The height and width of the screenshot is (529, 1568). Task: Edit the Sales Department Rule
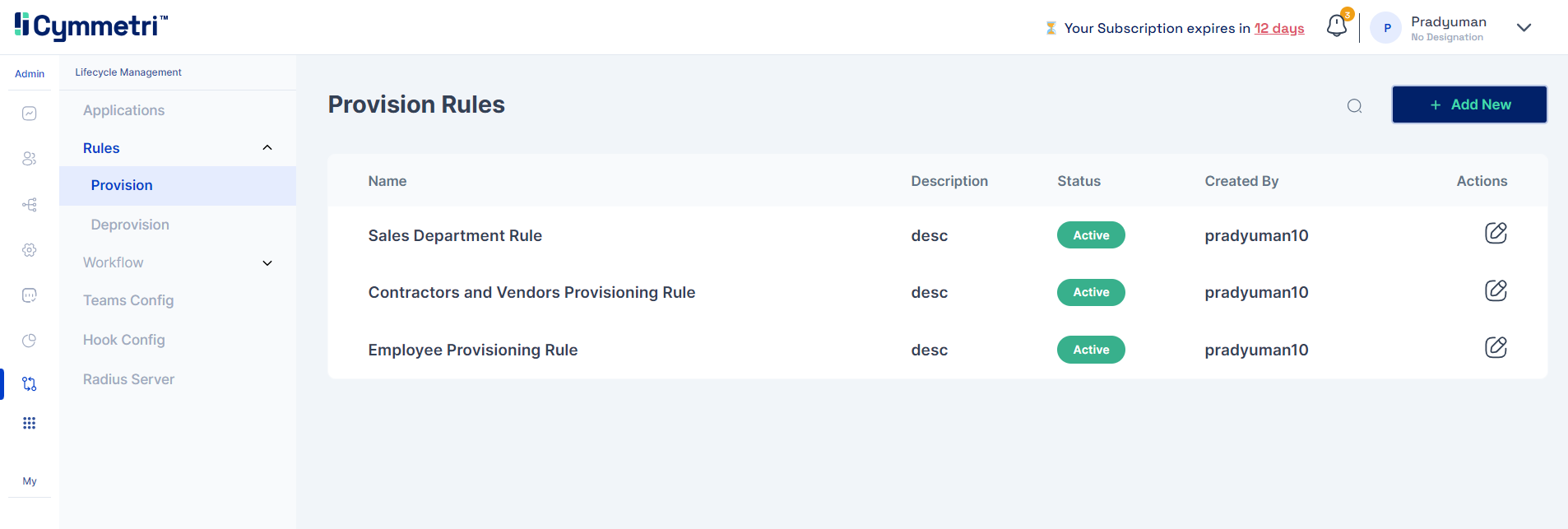pyautogui.click(x=1495, y=234)
